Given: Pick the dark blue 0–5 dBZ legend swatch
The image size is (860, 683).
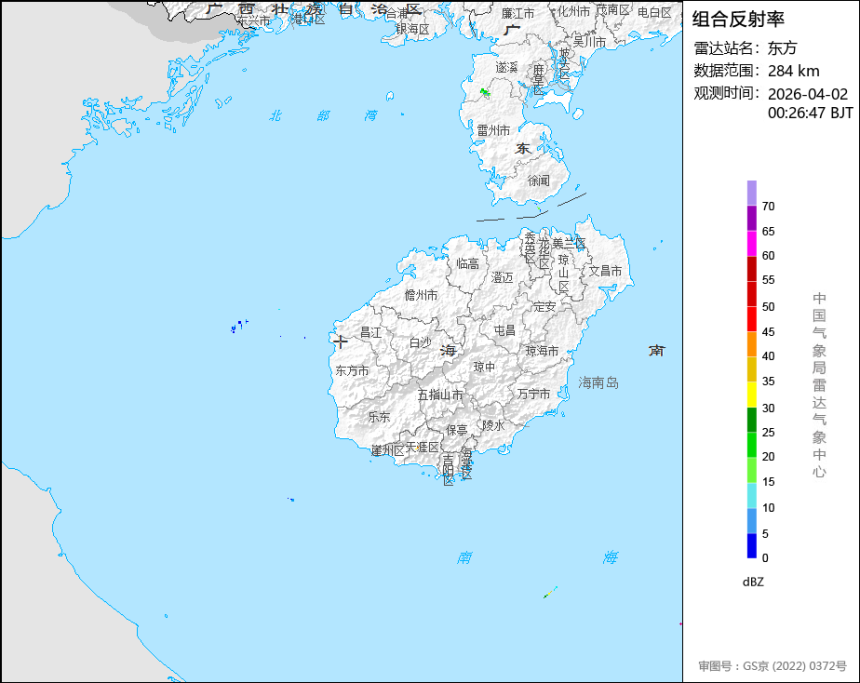Looking at the screenshot, I should 751,546.
